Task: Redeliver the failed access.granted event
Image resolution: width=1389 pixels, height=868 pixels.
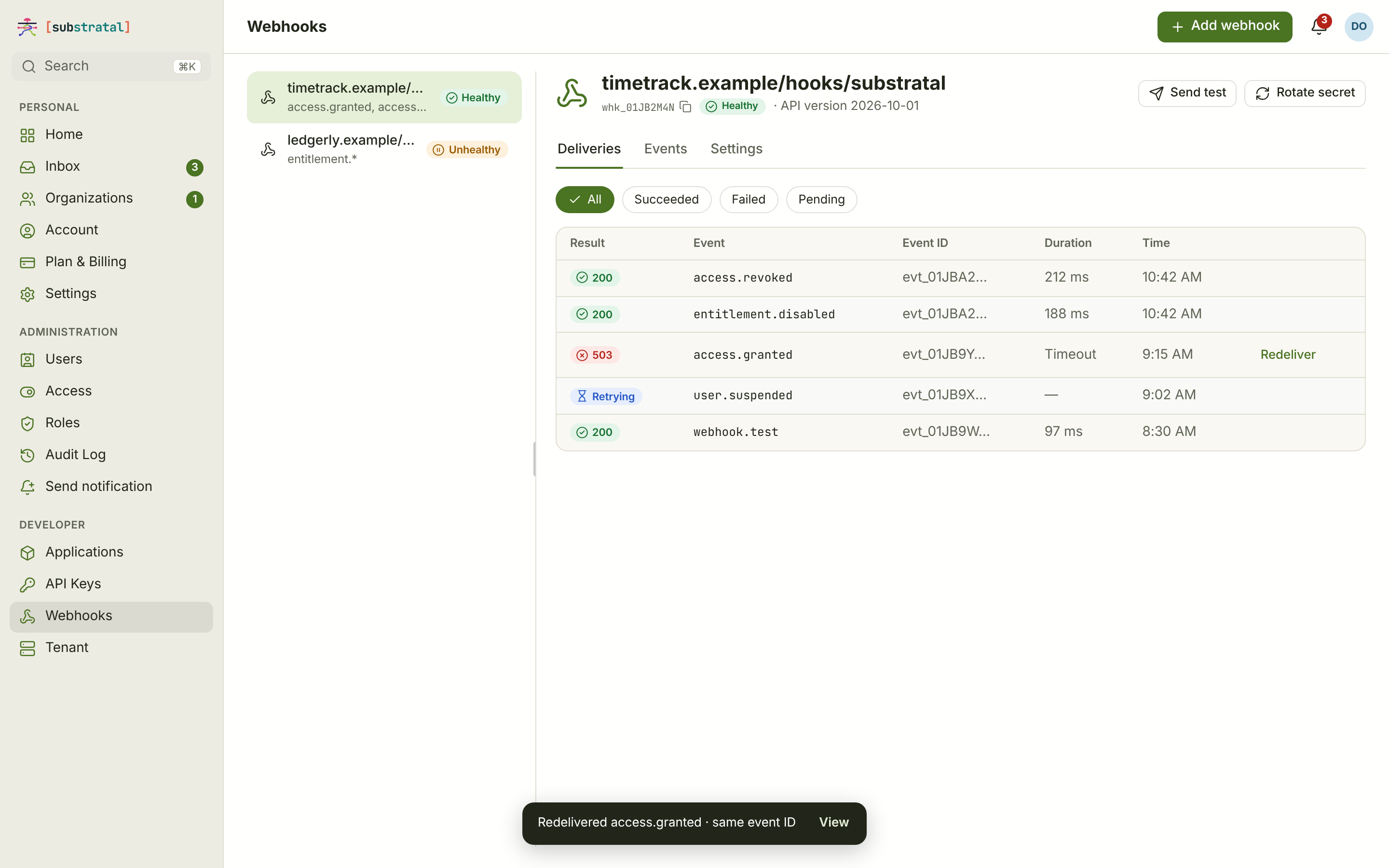Action: 1287,355
